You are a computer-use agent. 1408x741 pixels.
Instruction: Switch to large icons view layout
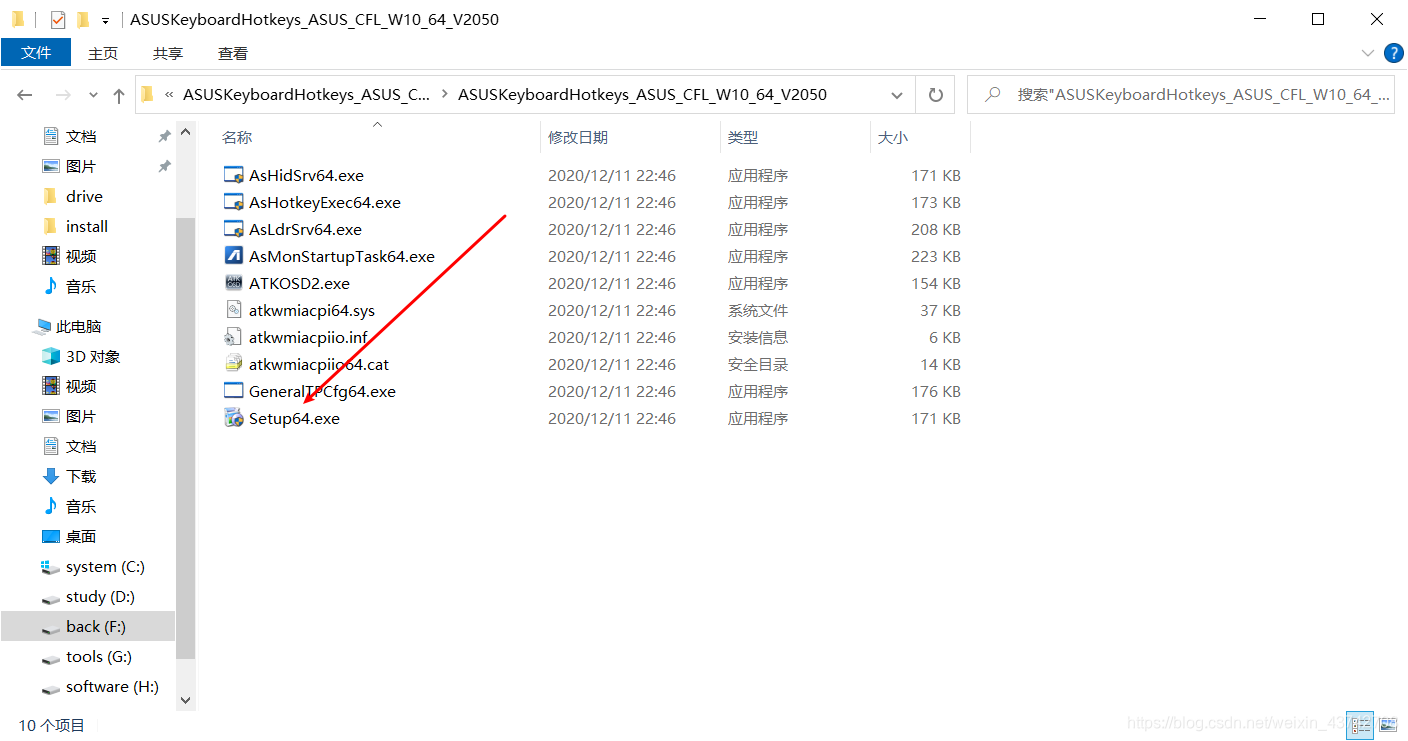click(1386, 723)
